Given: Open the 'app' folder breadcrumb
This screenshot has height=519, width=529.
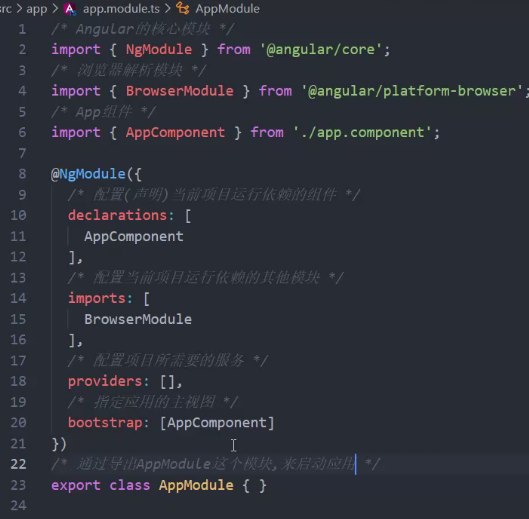Looking at the screenshot, I should click(x=36, y=9).
